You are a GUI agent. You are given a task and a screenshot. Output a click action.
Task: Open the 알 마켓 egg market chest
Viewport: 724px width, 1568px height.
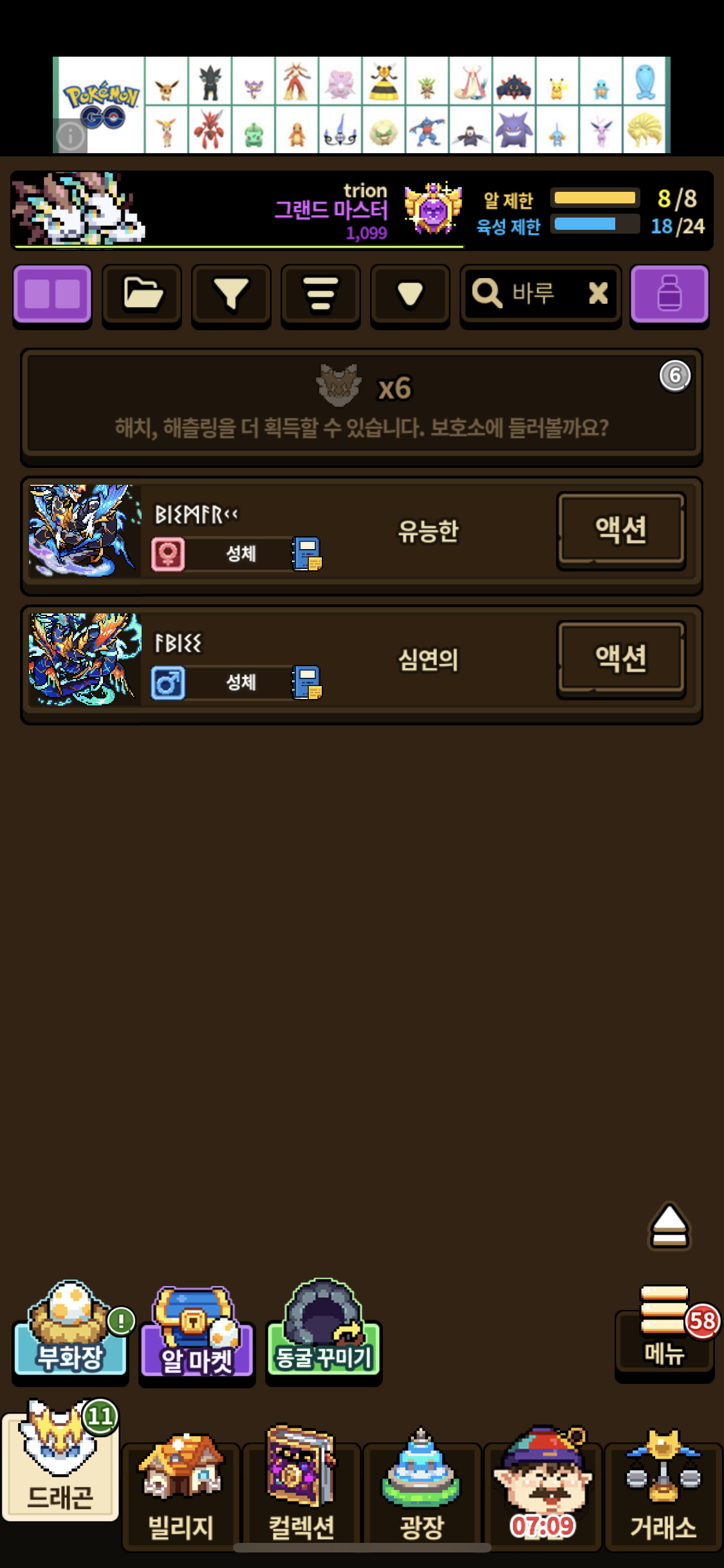point(196,1330)
